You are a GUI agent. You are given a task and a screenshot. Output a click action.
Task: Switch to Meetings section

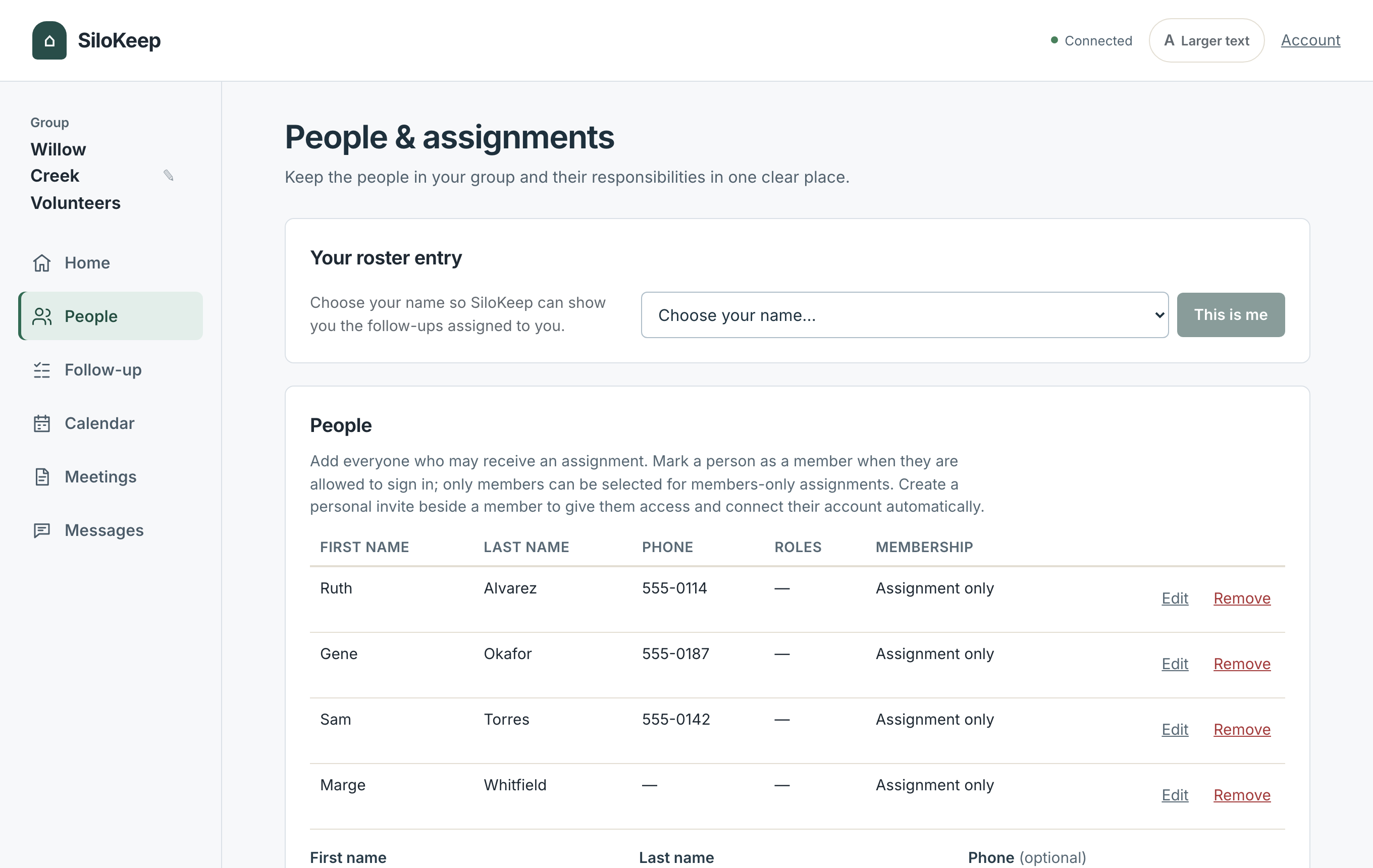[x=111, y=477]
